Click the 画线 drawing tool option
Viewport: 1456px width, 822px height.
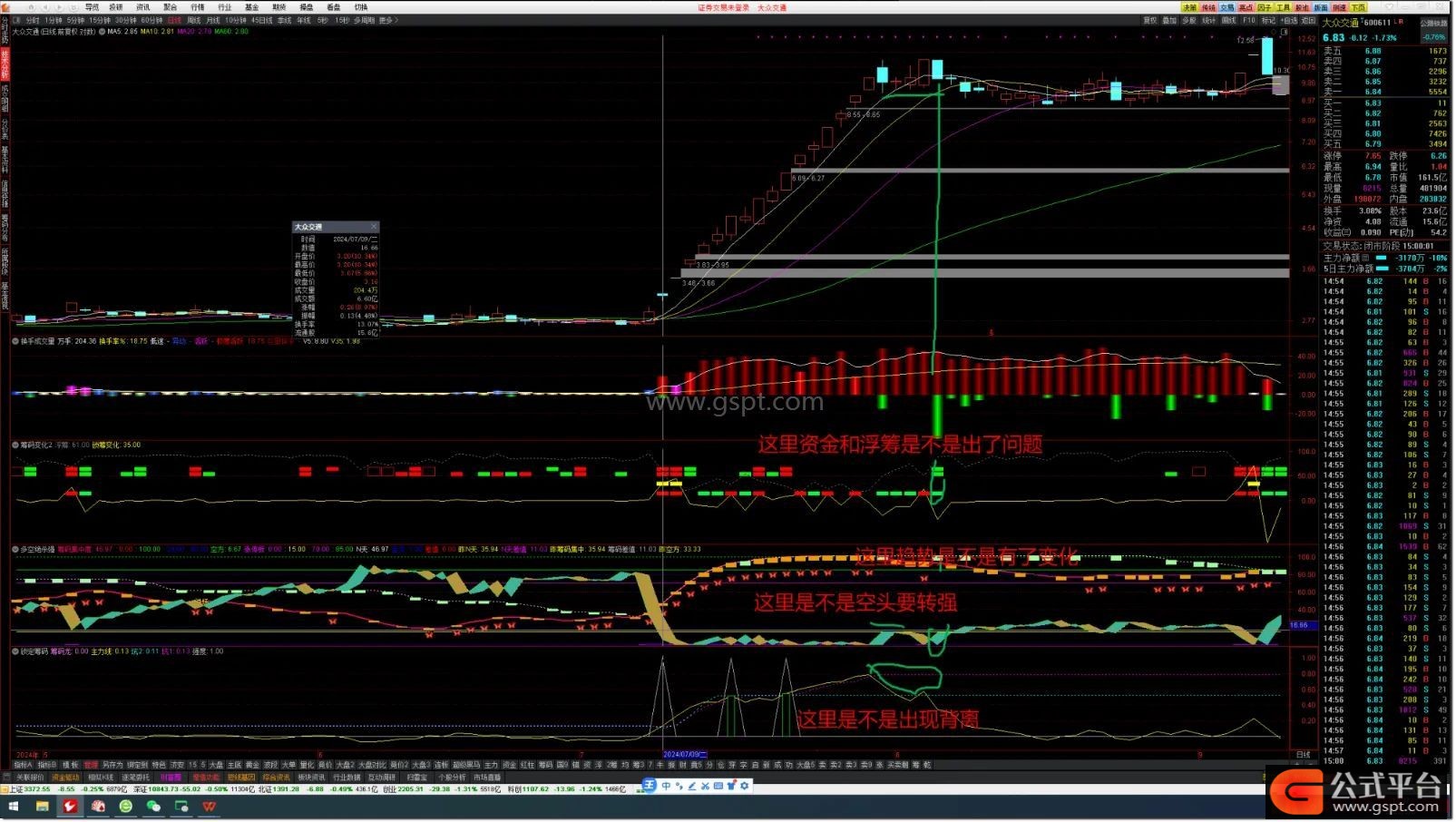(x=1229, y=20)
